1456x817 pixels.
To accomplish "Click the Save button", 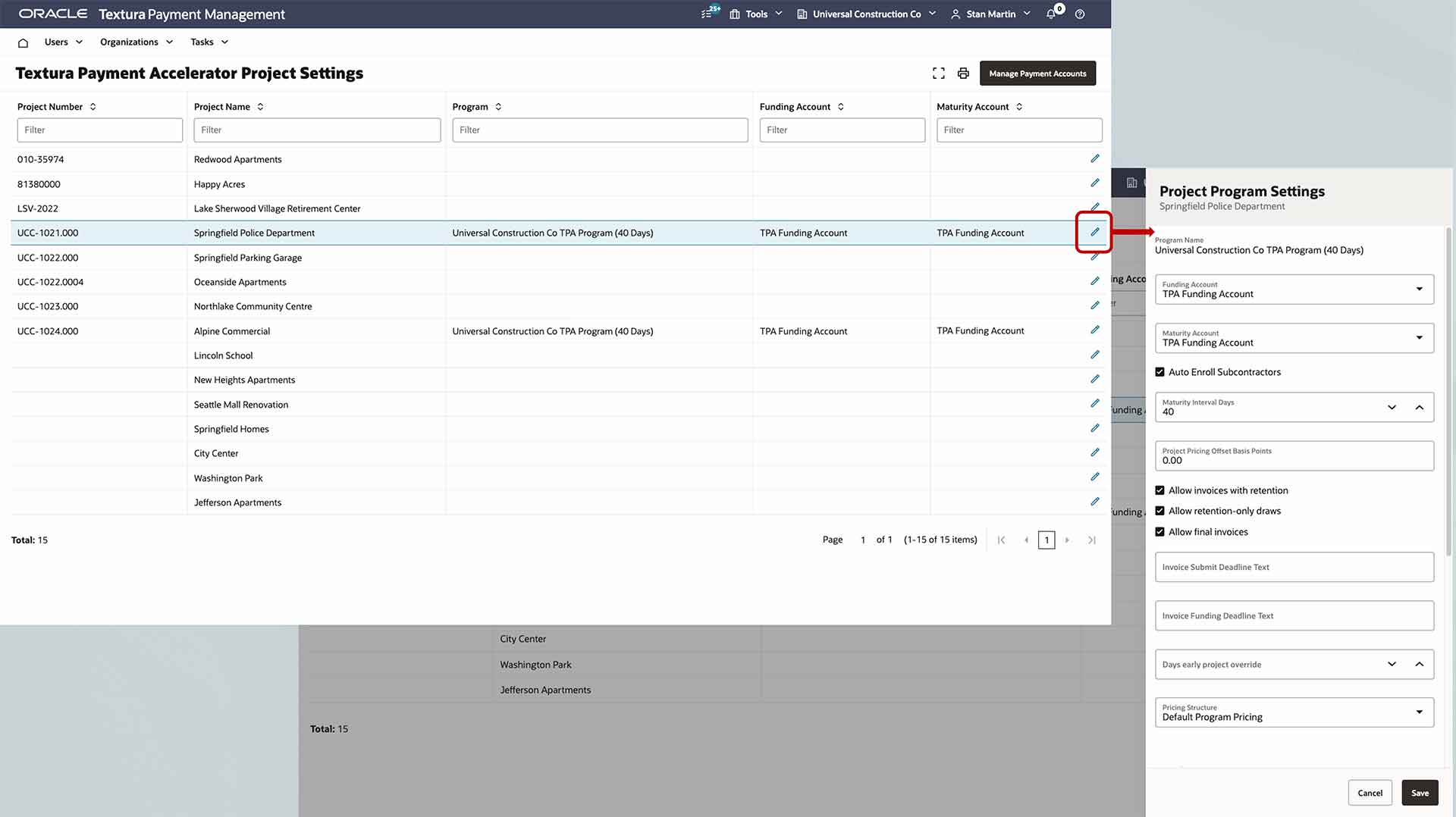I will (x=1420, y=793).
